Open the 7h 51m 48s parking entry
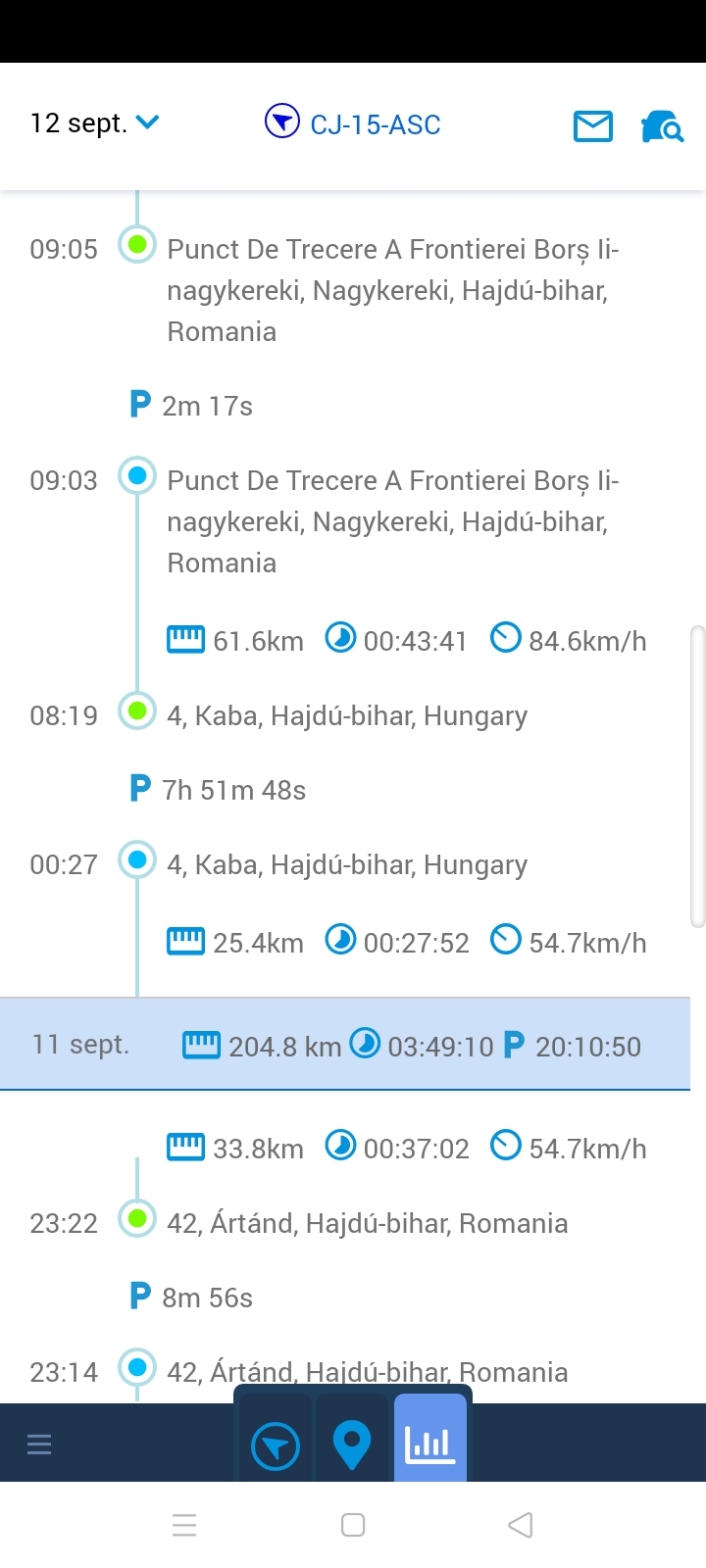 218,789
